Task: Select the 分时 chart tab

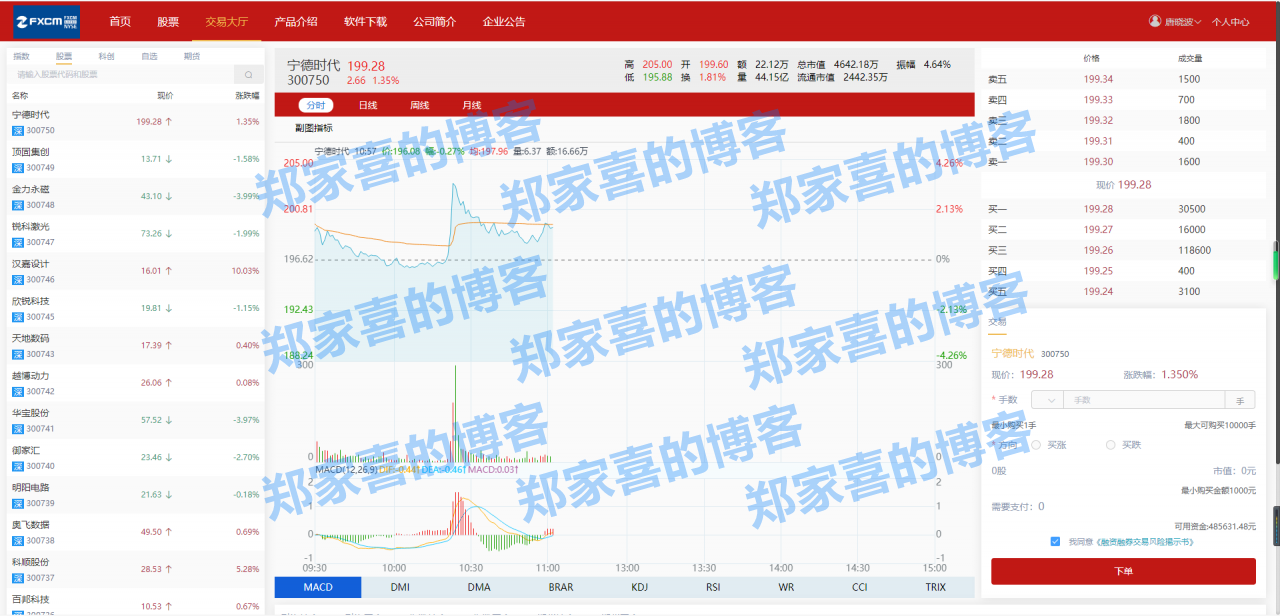Action: [316, 105]
